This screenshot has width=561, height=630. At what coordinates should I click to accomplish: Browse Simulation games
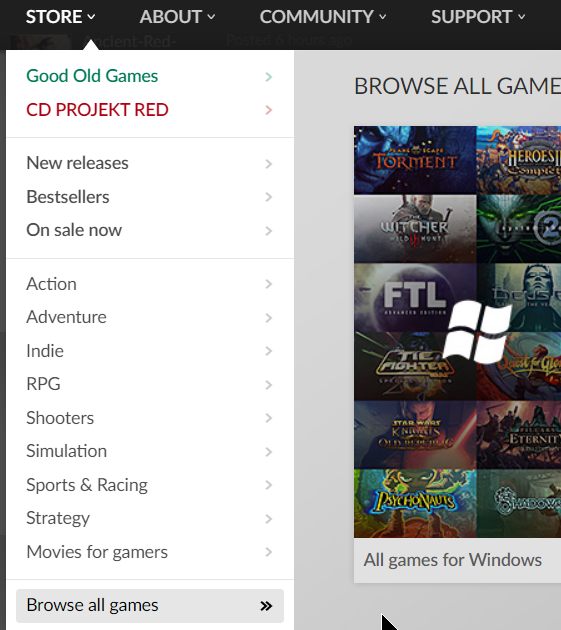(x=150, y=451)
